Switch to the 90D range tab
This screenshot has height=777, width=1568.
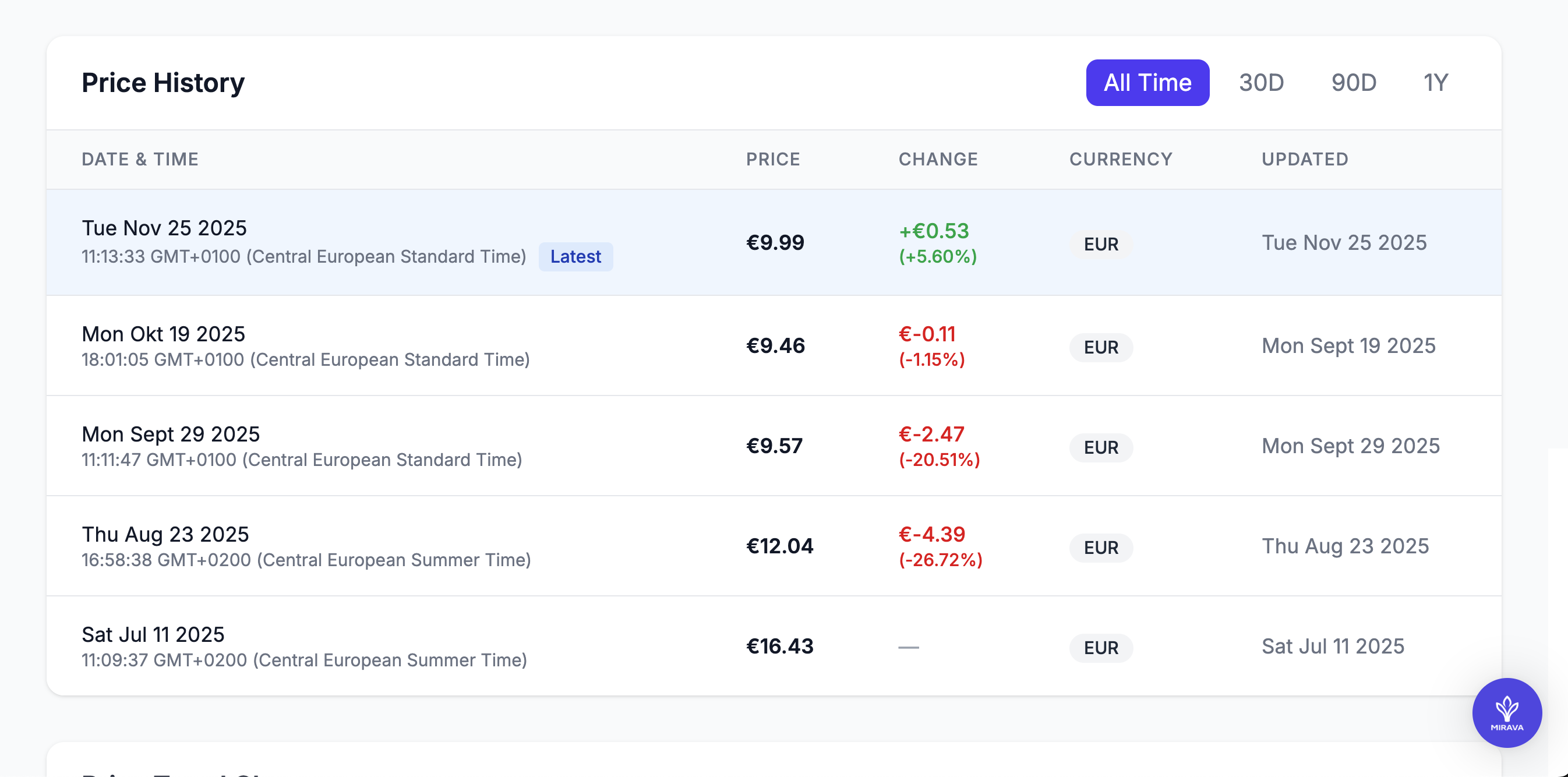(1353, 83)
